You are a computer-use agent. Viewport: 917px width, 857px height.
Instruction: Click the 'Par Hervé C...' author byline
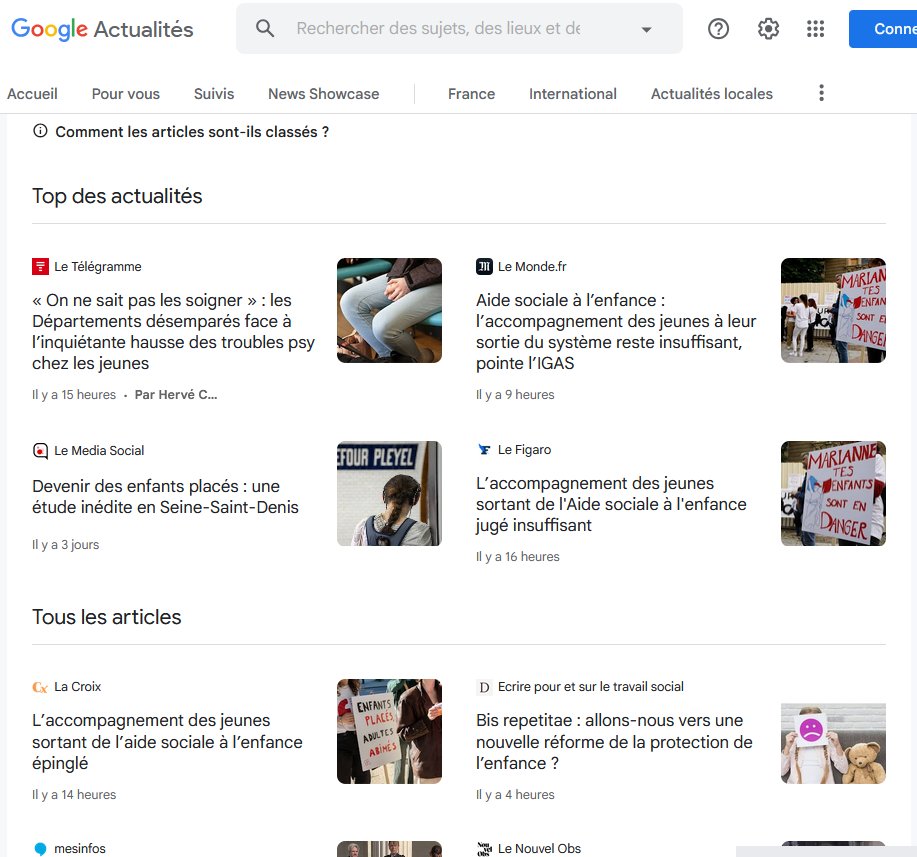click(176, 395)
